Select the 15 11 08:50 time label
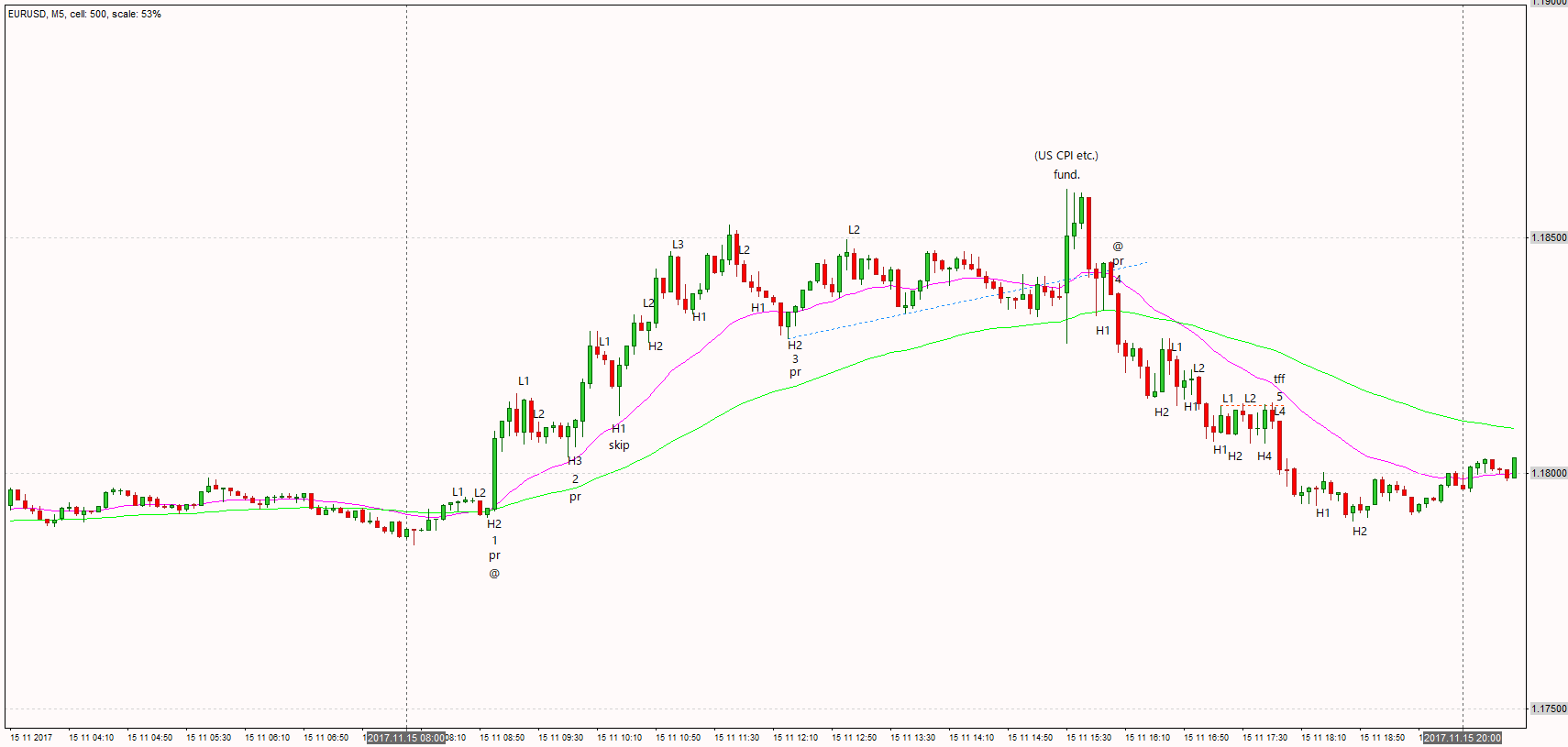Screen dimensions: 1568x747 point(502,738)
